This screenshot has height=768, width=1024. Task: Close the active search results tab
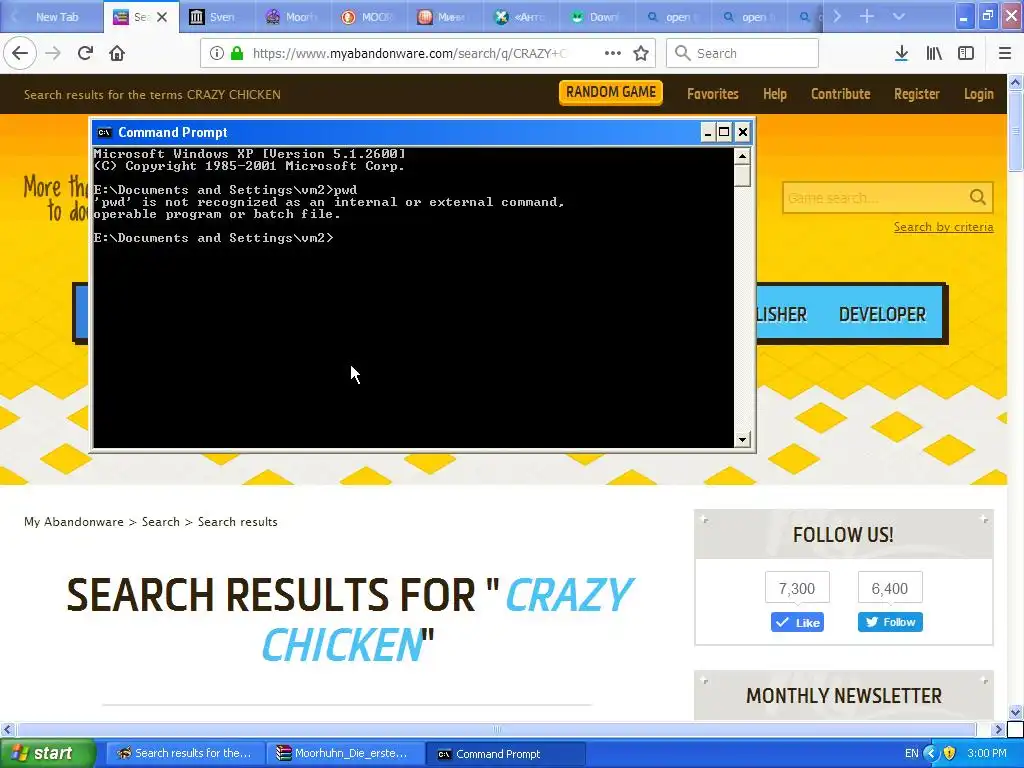162,17
